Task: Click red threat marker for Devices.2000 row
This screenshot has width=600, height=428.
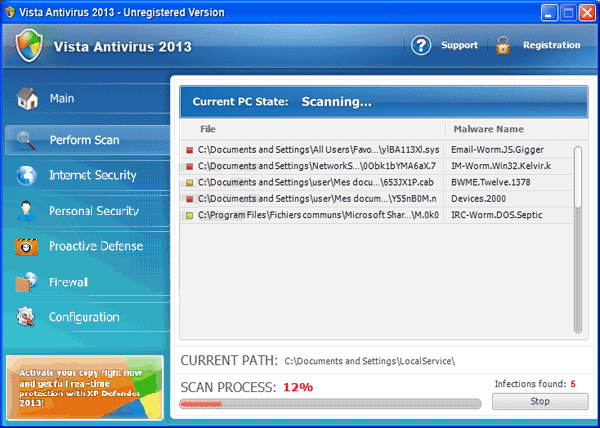Action: [x=189, y=199]
